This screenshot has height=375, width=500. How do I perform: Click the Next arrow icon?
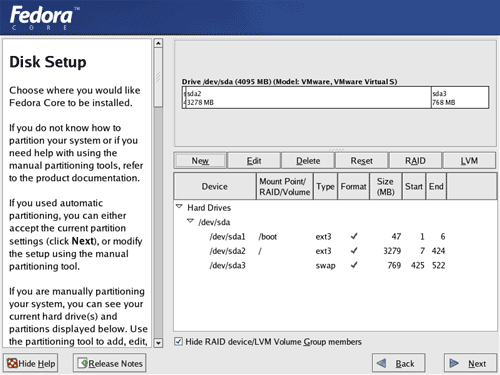[454, 363]
